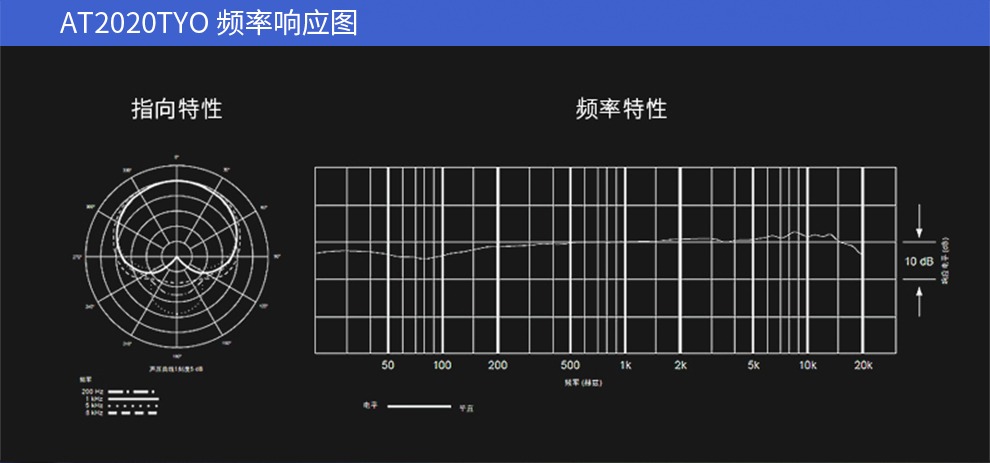
Task: Click the "20k" frequency axis label
Action: 863,365
